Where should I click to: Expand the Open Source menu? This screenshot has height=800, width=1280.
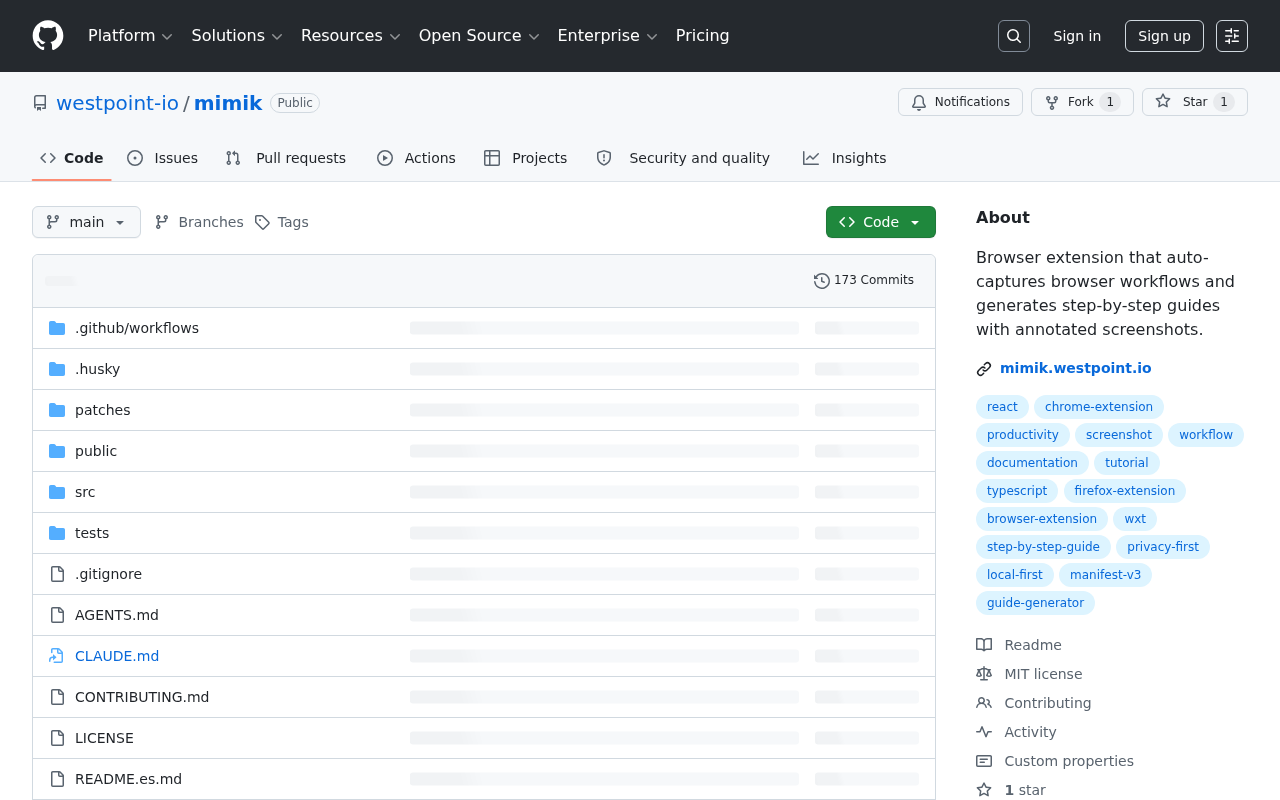coord(479,36)
